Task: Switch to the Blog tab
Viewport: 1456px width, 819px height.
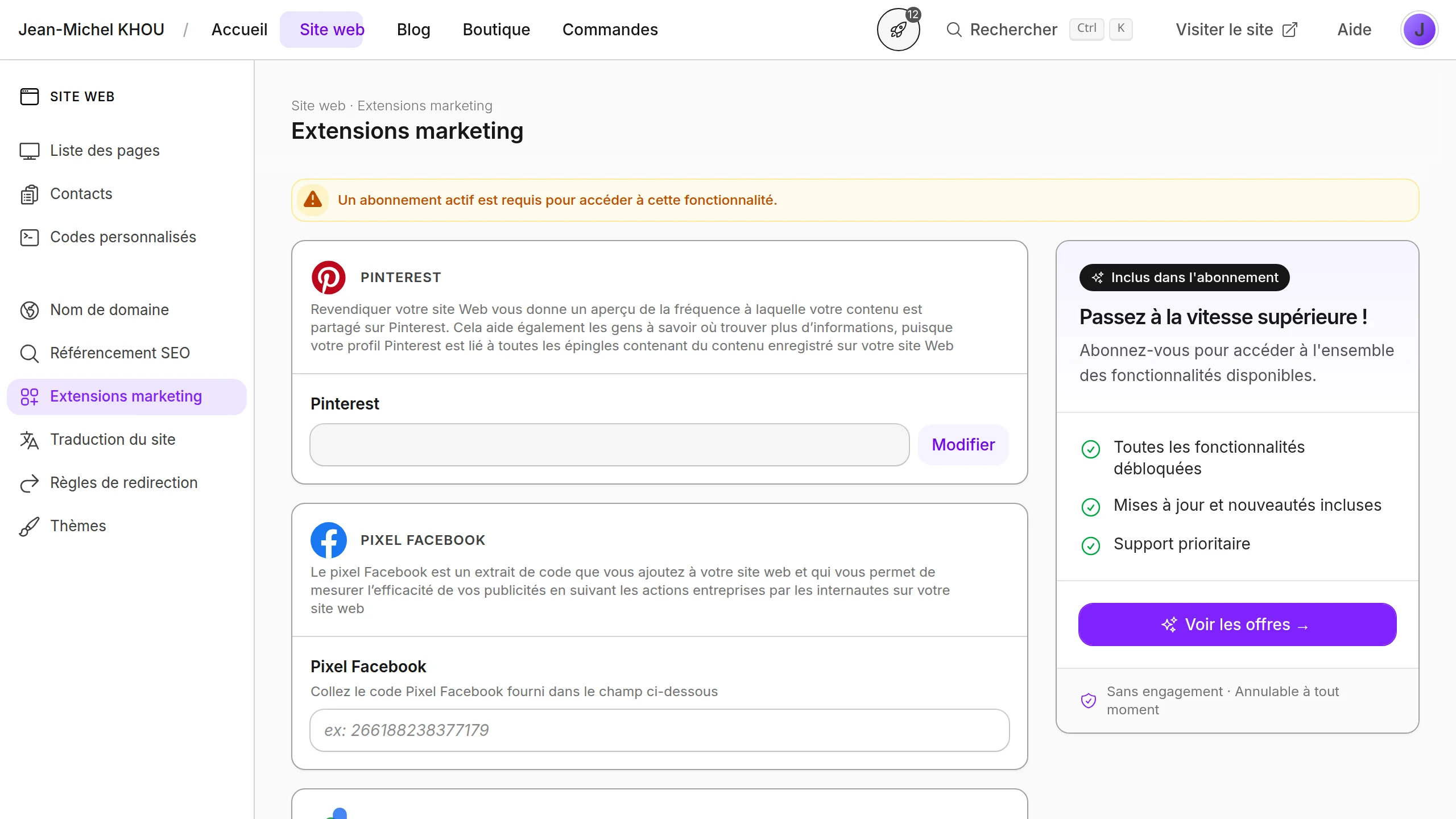Action: coord(413,30)
